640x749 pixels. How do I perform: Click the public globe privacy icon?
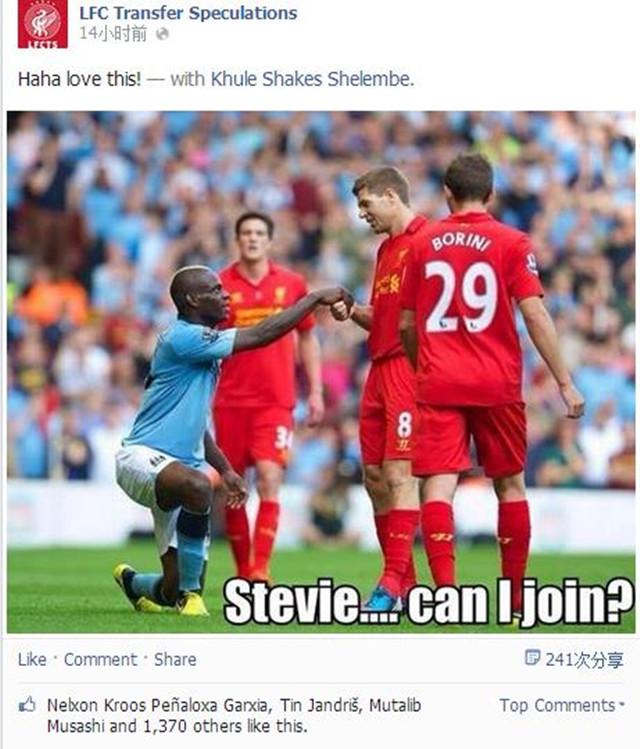click(x=162, y=34)
